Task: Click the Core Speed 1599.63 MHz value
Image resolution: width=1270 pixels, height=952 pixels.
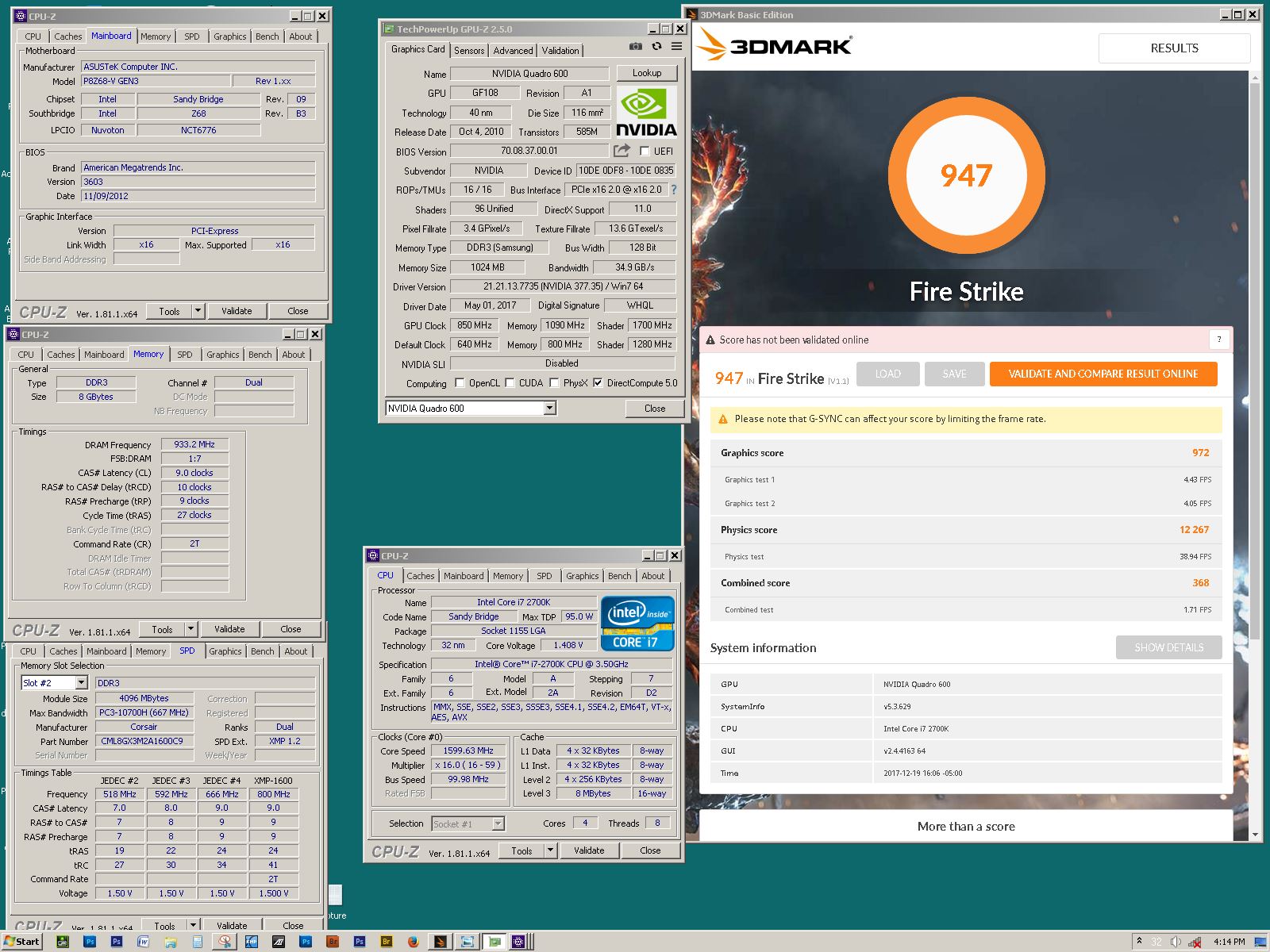Action: point(468,750)
